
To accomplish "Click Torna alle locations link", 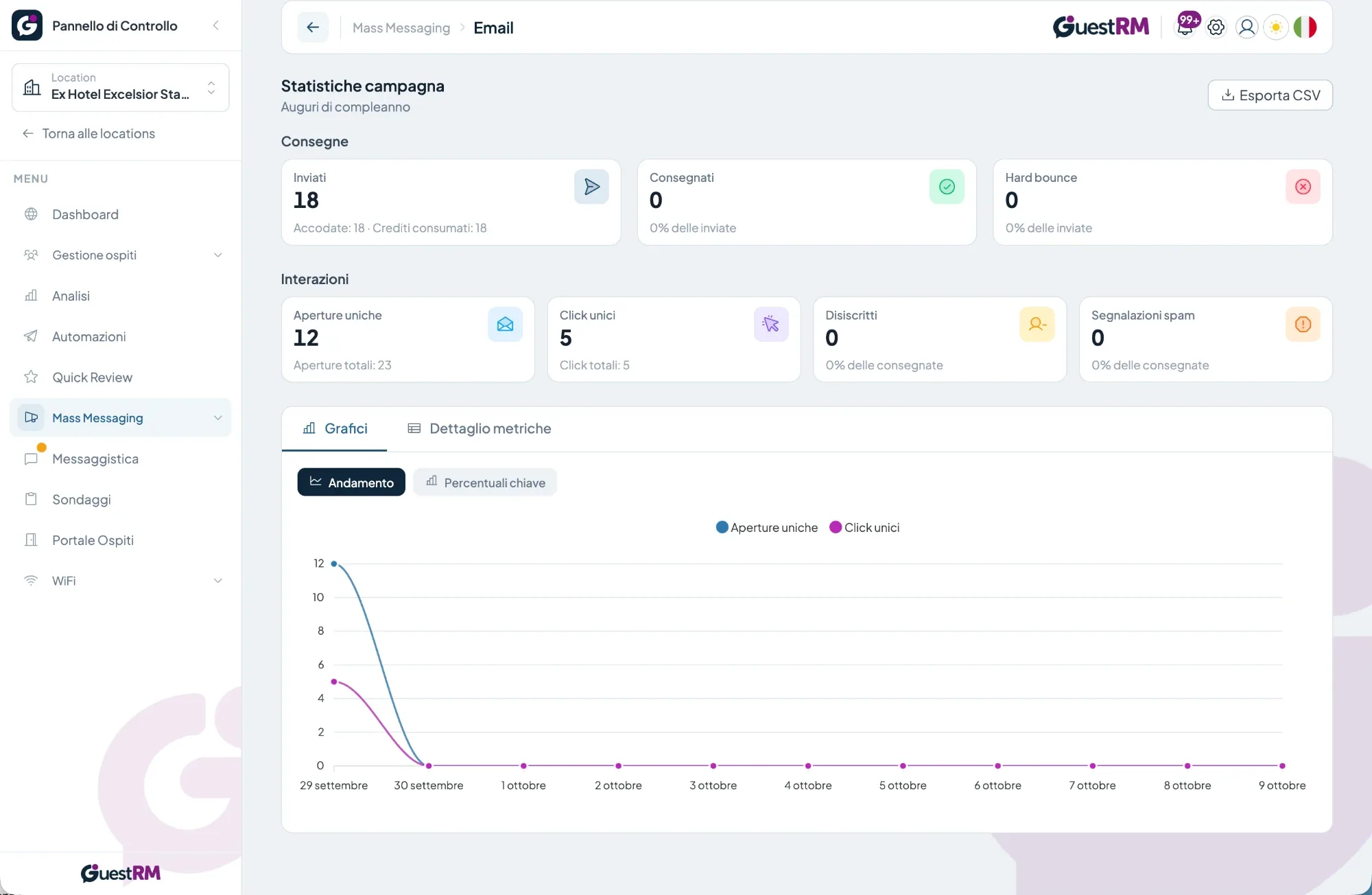I will coord(88,134).
